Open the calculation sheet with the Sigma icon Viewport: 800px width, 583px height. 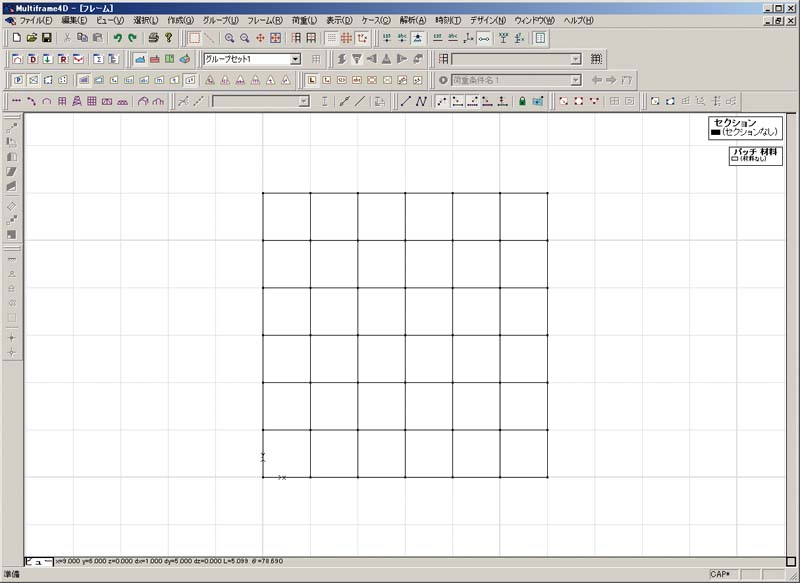pyautogui.click(x=98, y=59)
